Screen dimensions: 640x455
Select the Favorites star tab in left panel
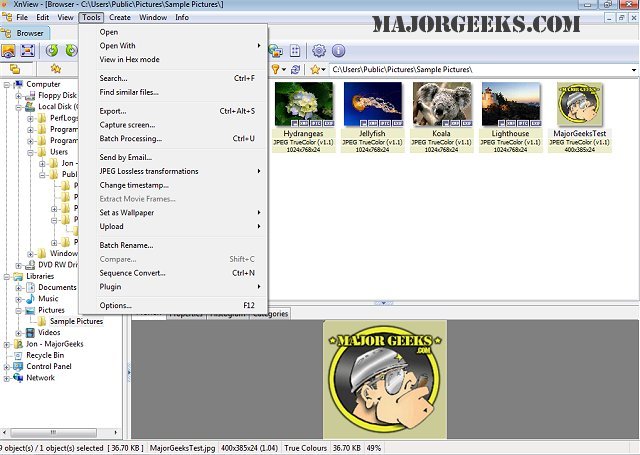pyautogui.click(x=56, y=69)
